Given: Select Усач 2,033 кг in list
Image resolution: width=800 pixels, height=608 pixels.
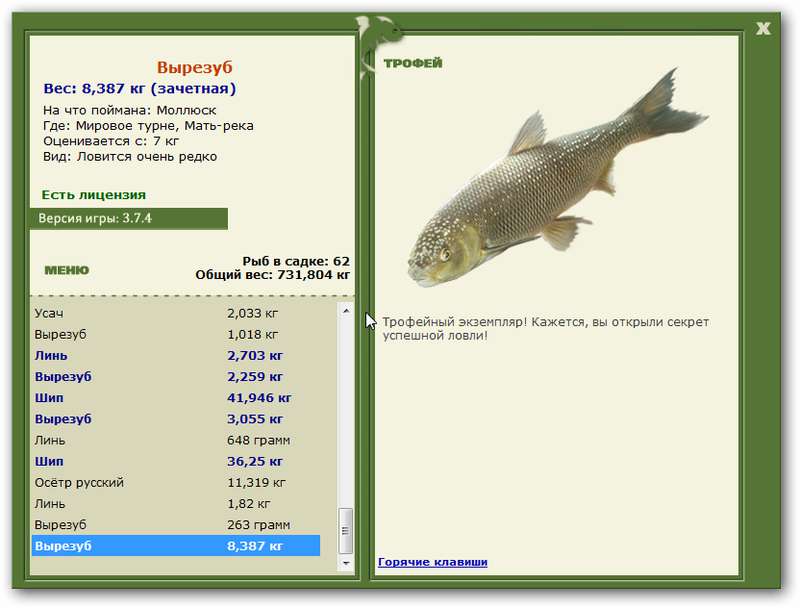Looking at the screenshot, I should [176, 313].
